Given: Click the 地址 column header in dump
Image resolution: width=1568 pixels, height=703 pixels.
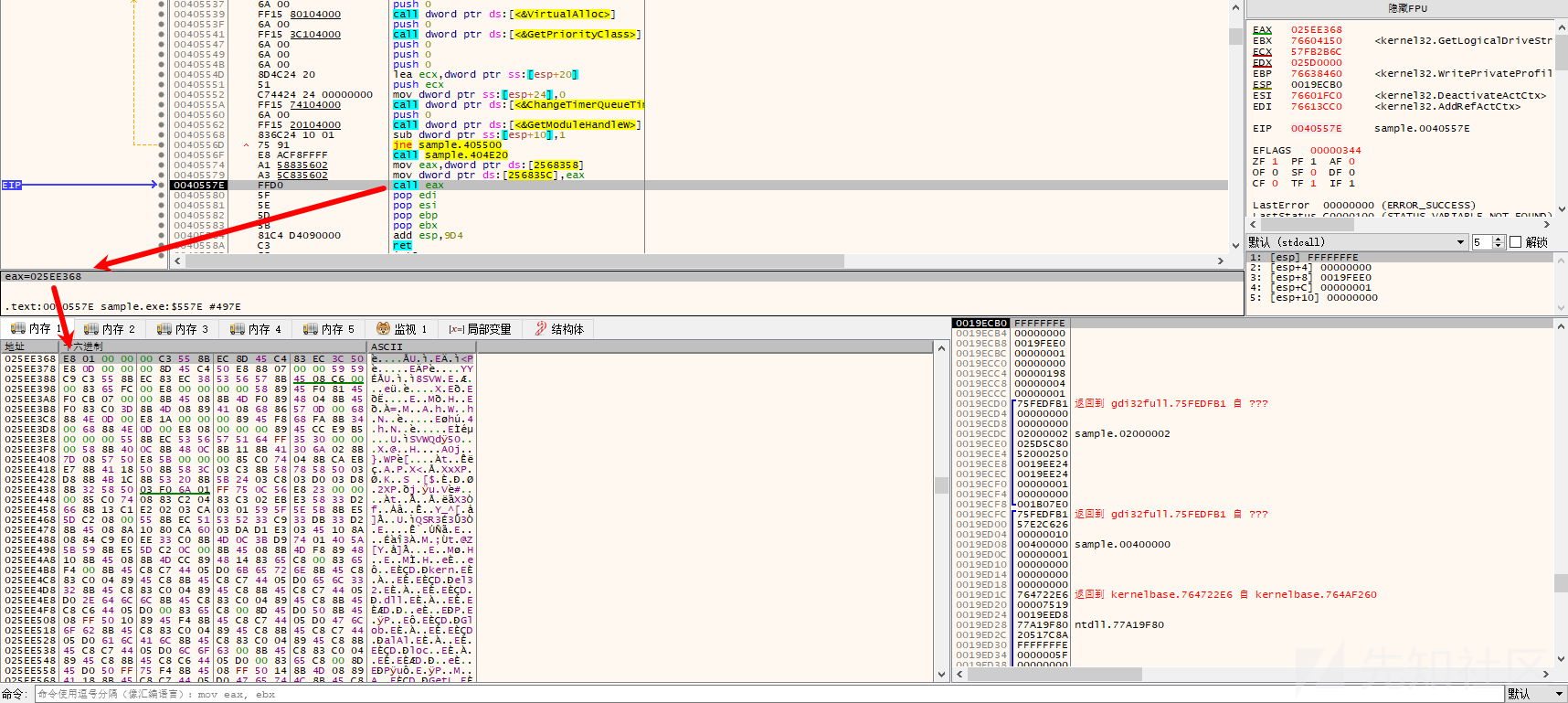Looking at the screenshot, I should point(30,346).
